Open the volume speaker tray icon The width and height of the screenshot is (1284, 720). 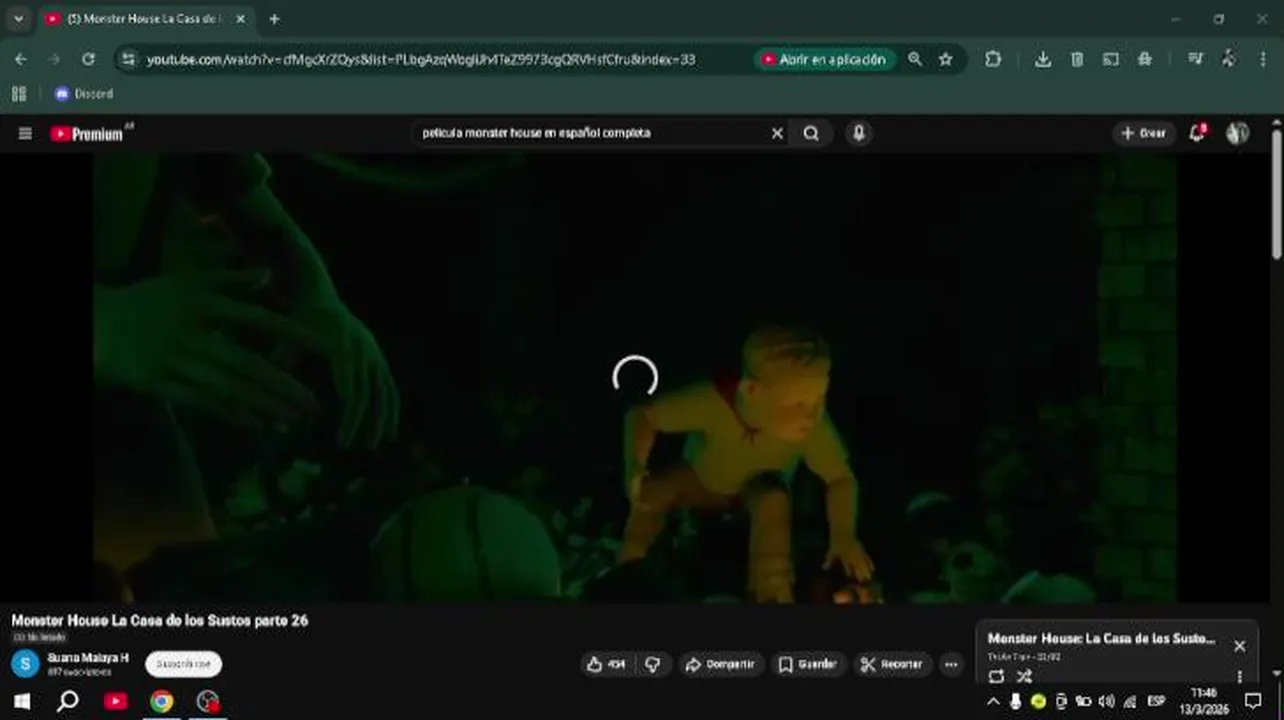(1107, 701)
